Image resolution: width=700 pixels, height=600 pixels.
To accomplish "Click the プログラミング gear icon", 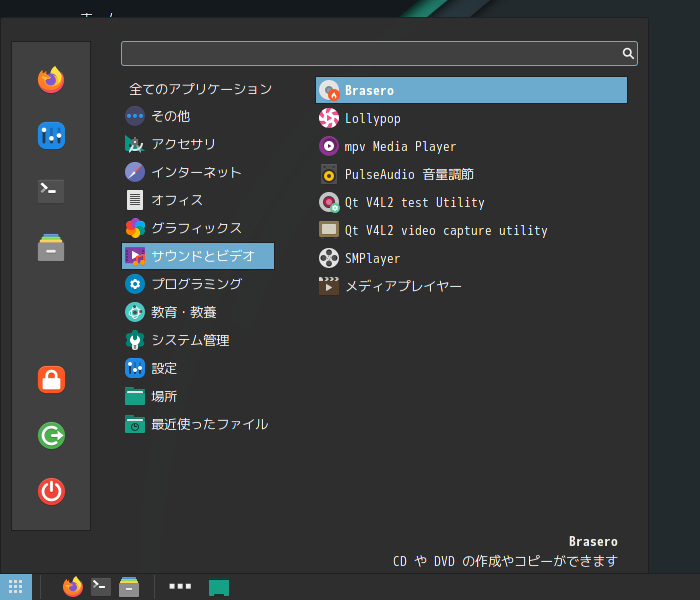I will point(135,284).
